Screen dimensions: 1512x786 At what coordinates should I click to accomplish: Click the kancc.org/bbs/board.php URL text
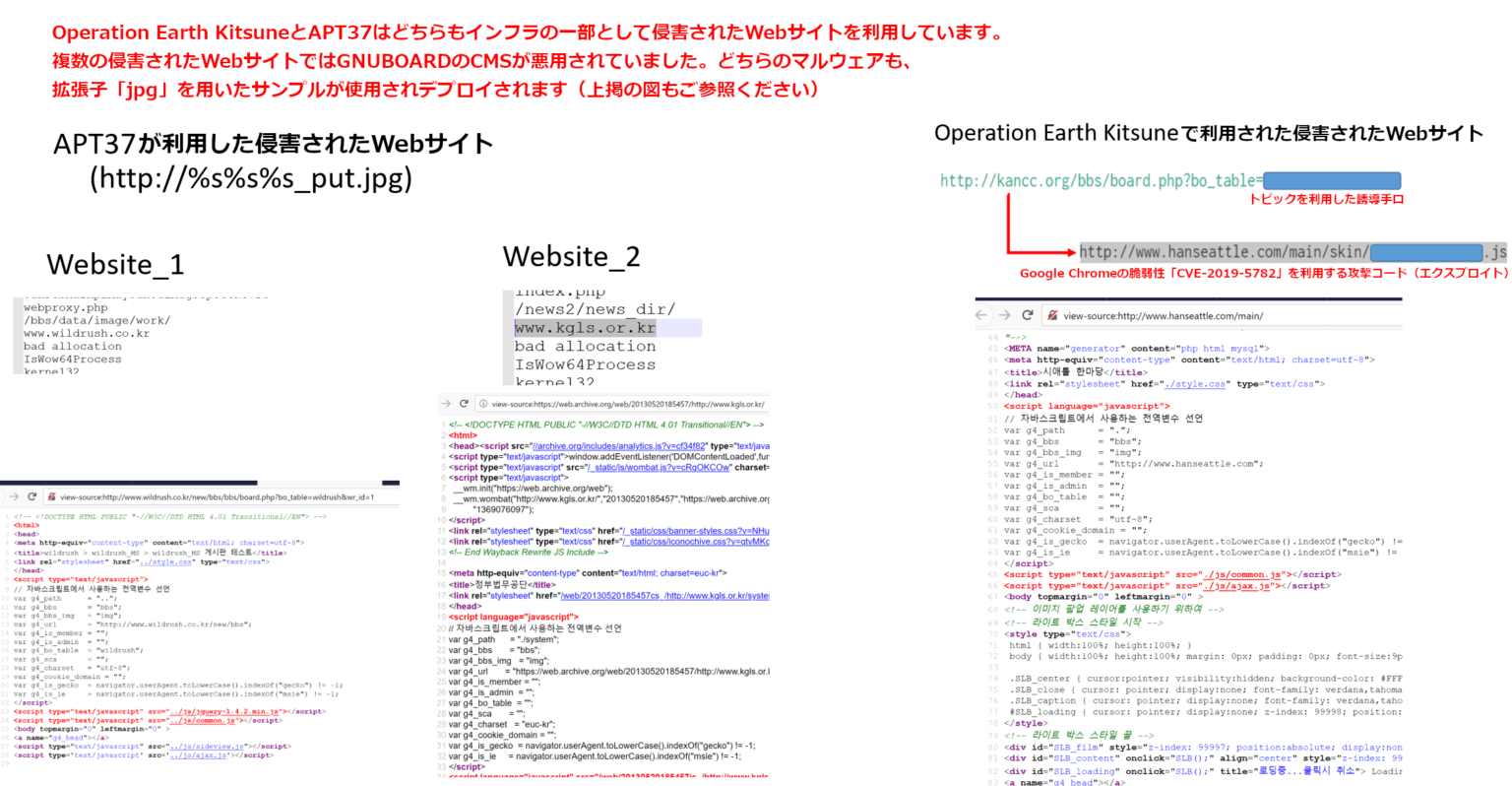(1101, 180)
